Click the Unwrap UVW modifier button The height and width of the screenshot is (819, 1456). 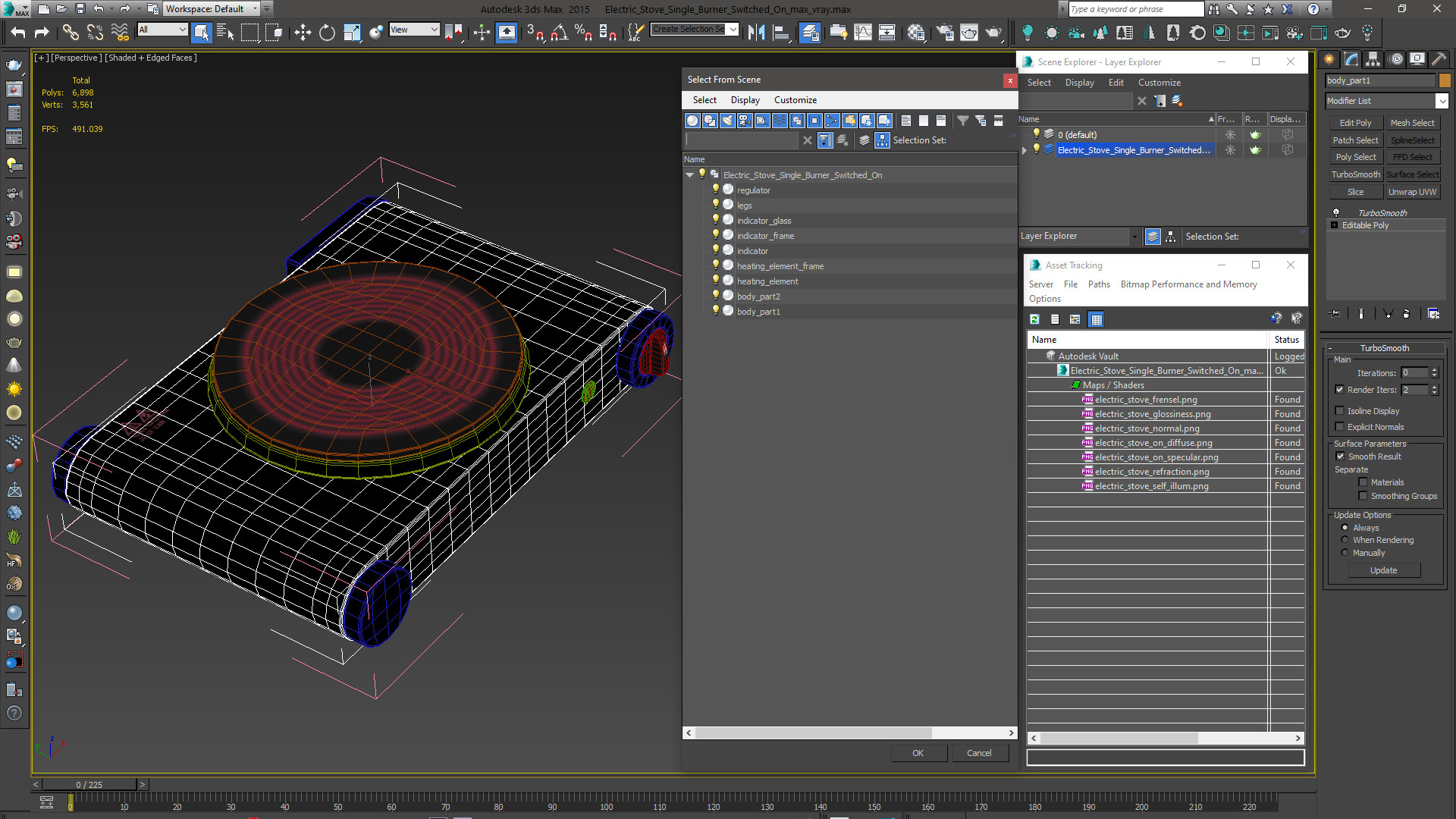1412,192
